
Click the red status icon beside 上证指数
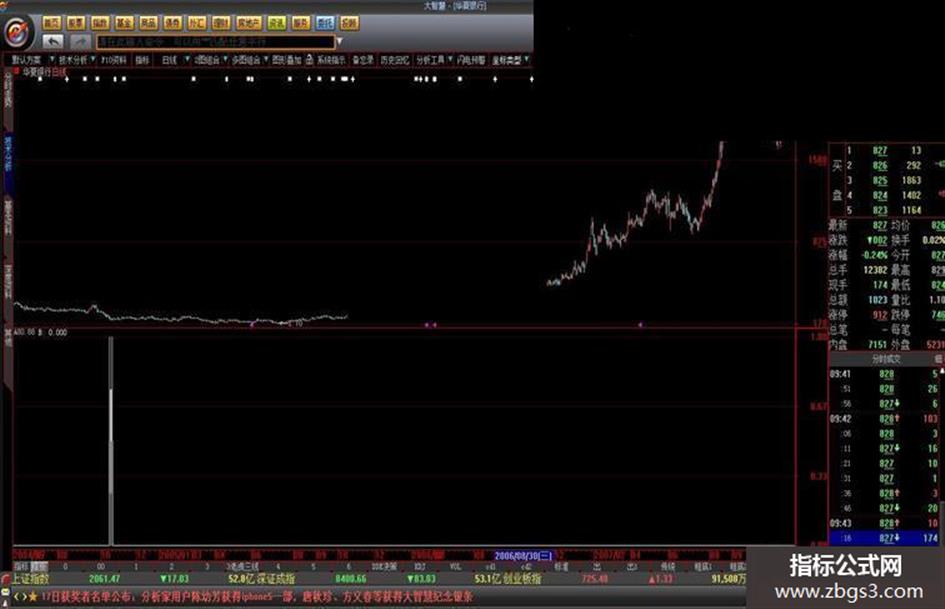[6, 579]
